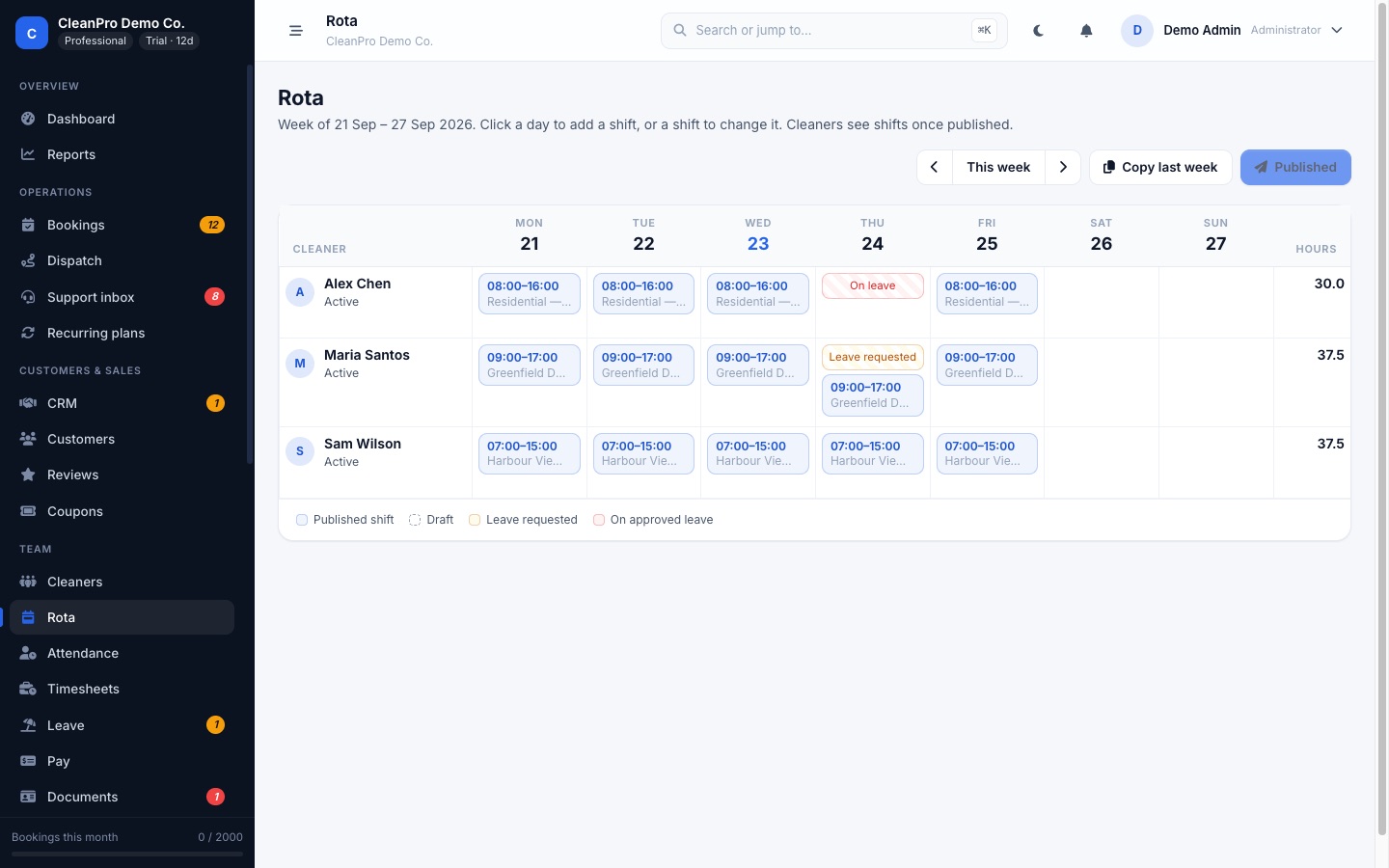Open Maria Santos's Thursday 09:00–17:00 shift
The width and height of the screenshot is (1389, 868).
coord(873,395)
